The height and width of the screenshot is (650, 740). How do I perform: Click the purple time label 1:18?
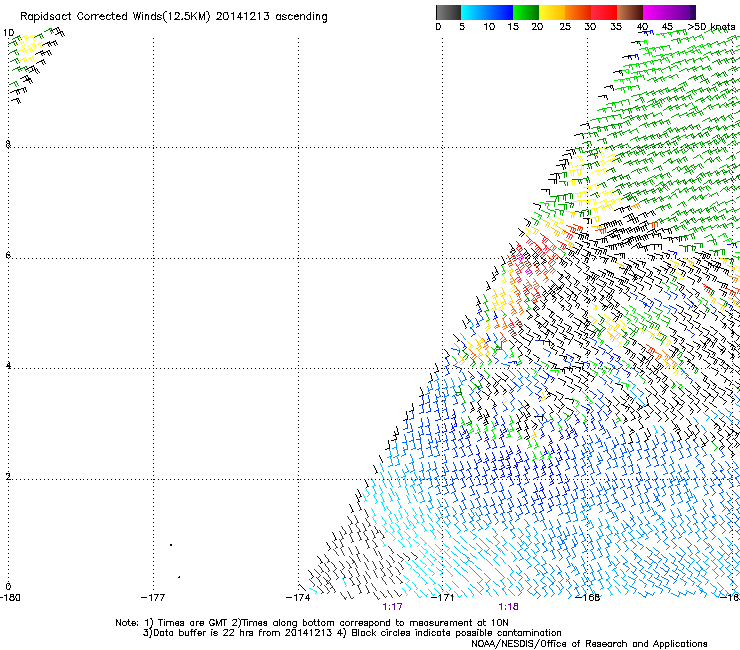click(x=508, y=607)
